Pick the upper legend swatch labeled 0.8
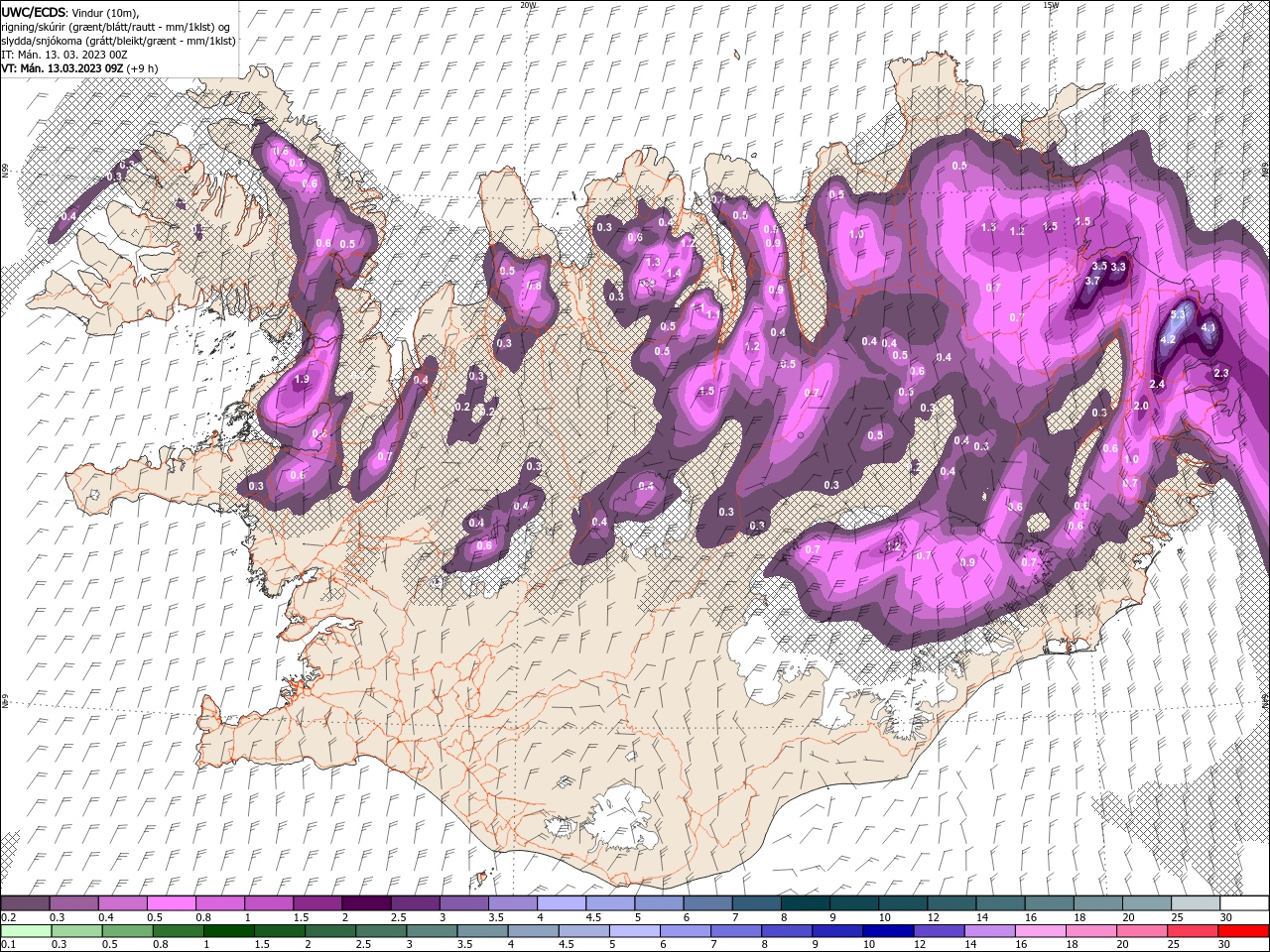The image size is (1270, 952). [220, 903]
